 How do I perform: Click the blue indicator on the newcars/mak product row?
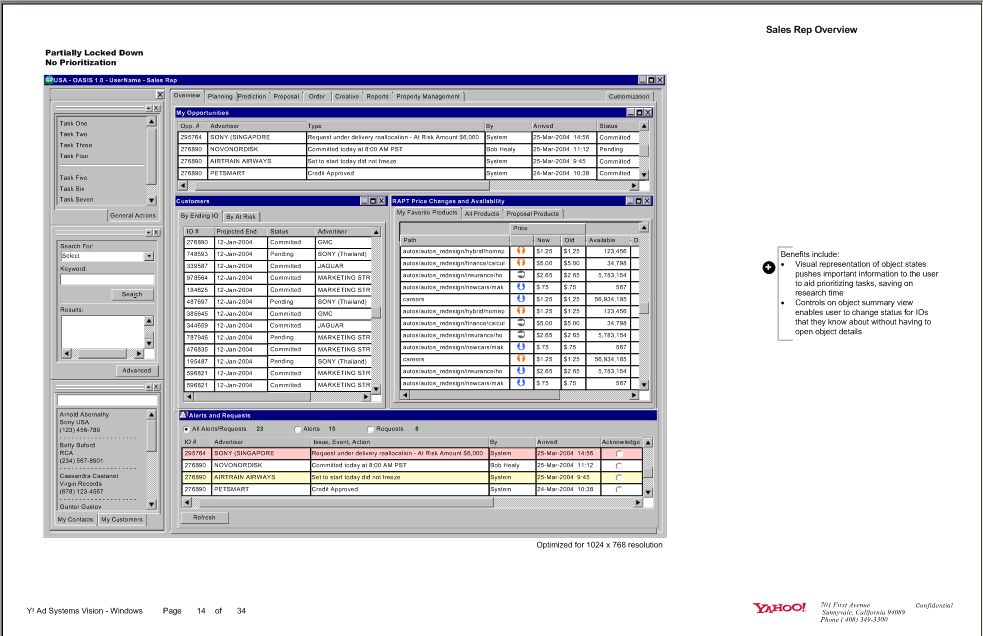(x=521, y=287)
